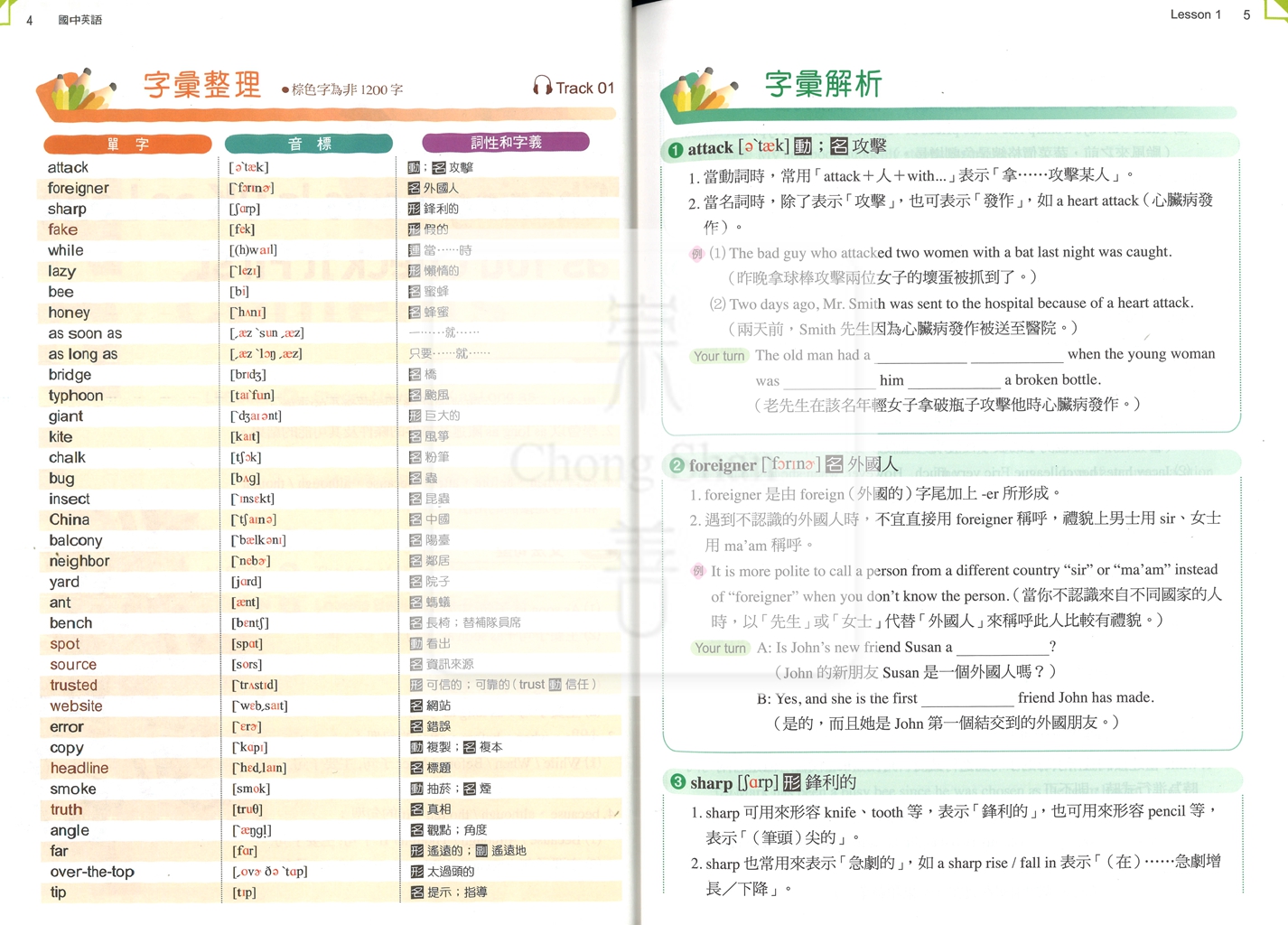1288x925 pixels.
Task: Click the word "over-the-top" in the list
Action: pyautogui.click(x=92, y=872)
